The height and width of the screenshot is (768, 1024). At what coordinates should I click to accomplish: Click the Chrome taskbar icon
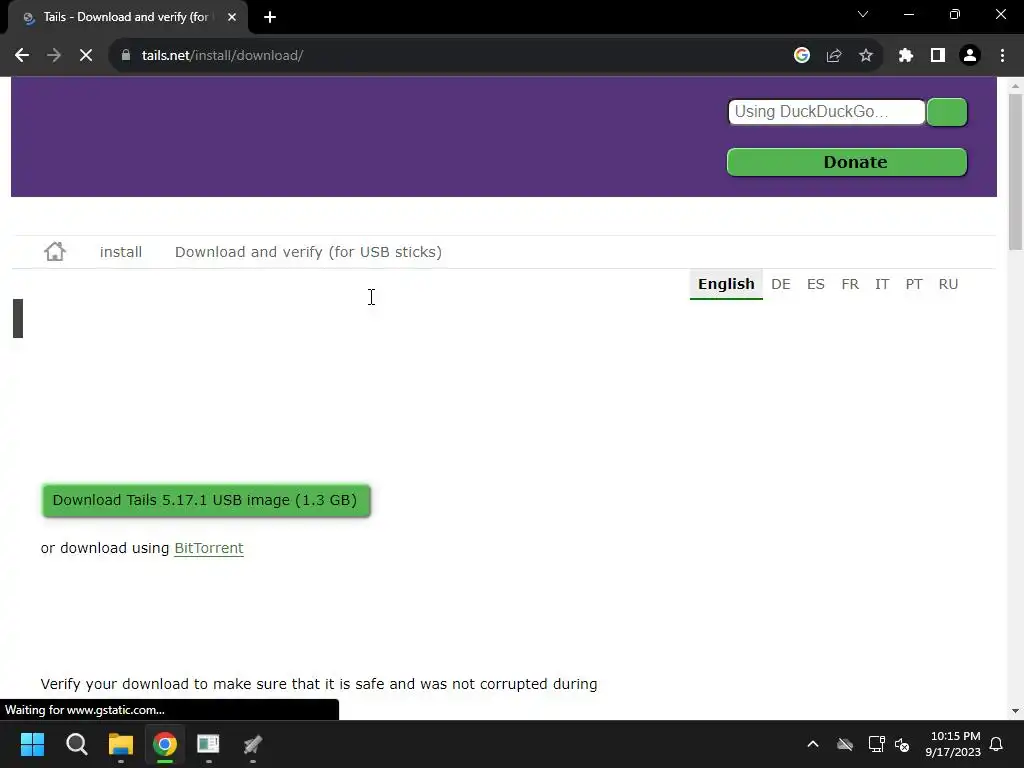point(165,744)
